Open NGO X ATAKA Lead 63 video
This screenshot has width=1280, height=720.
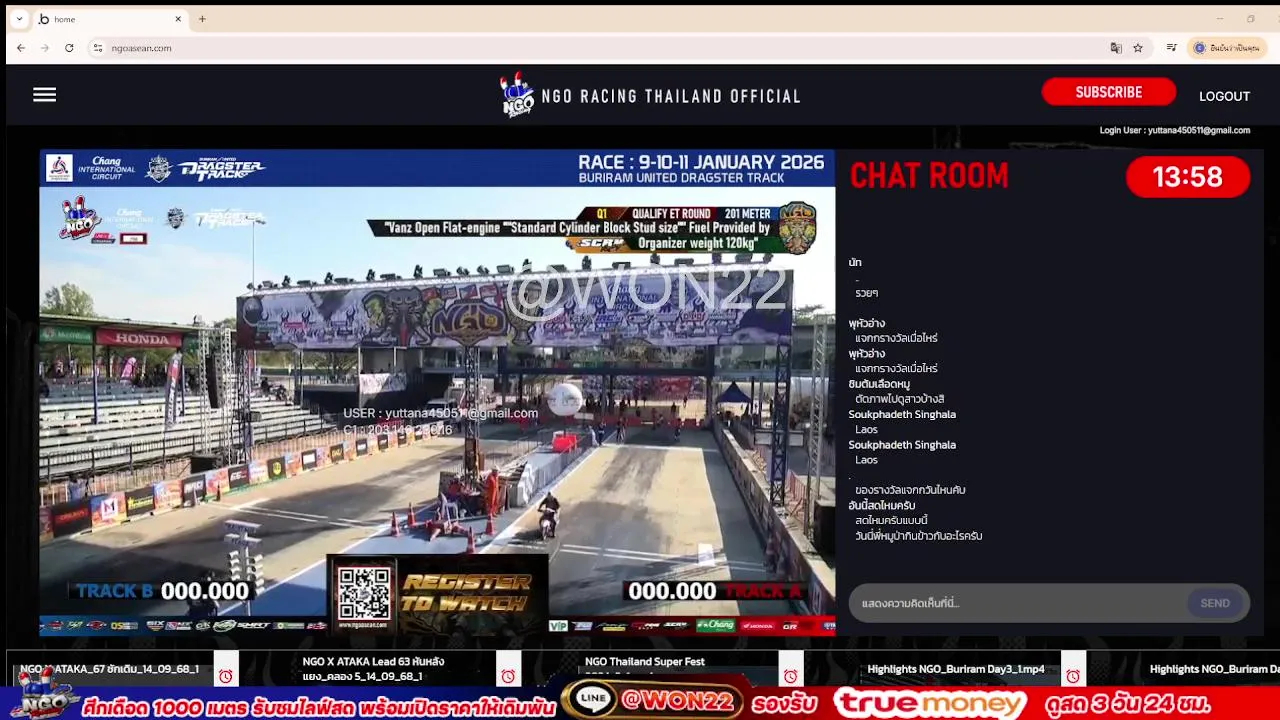(x=373, y=669)
